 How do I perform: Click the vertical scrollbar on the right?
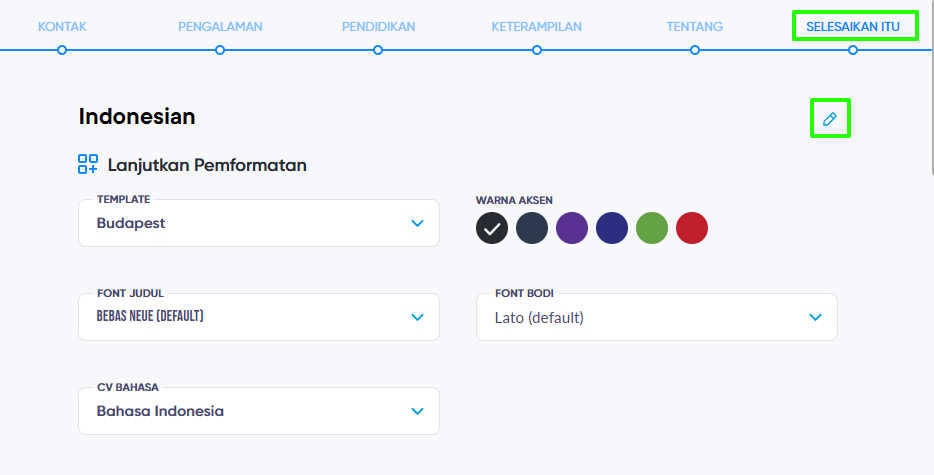click(931, 86)
